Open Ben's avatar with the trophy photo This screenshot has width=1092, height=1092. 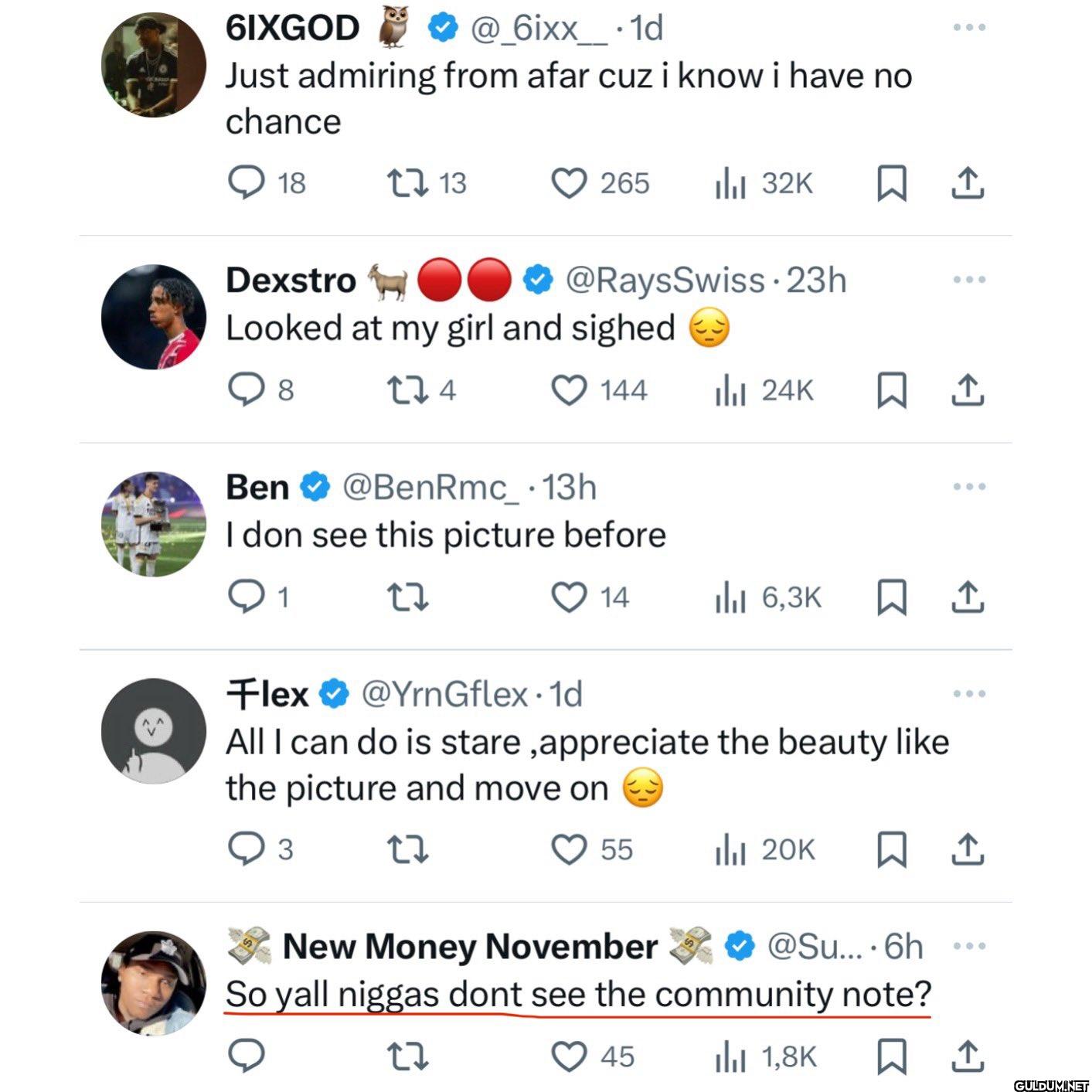coord(154,524)
